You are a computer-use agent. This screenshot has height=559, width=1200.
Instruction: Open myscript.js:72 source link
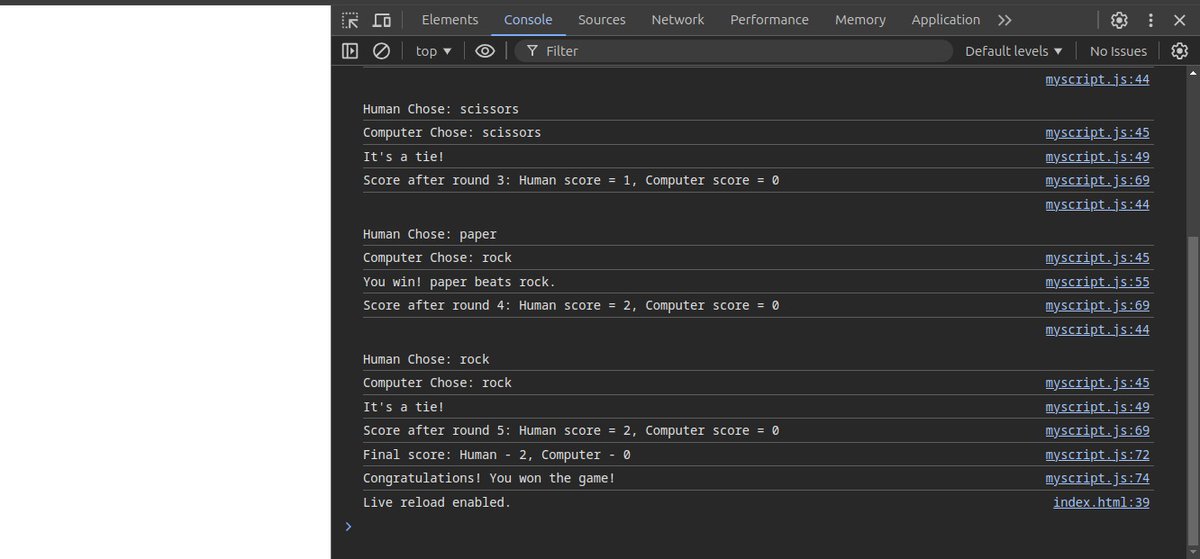(x=1098, y=455)
